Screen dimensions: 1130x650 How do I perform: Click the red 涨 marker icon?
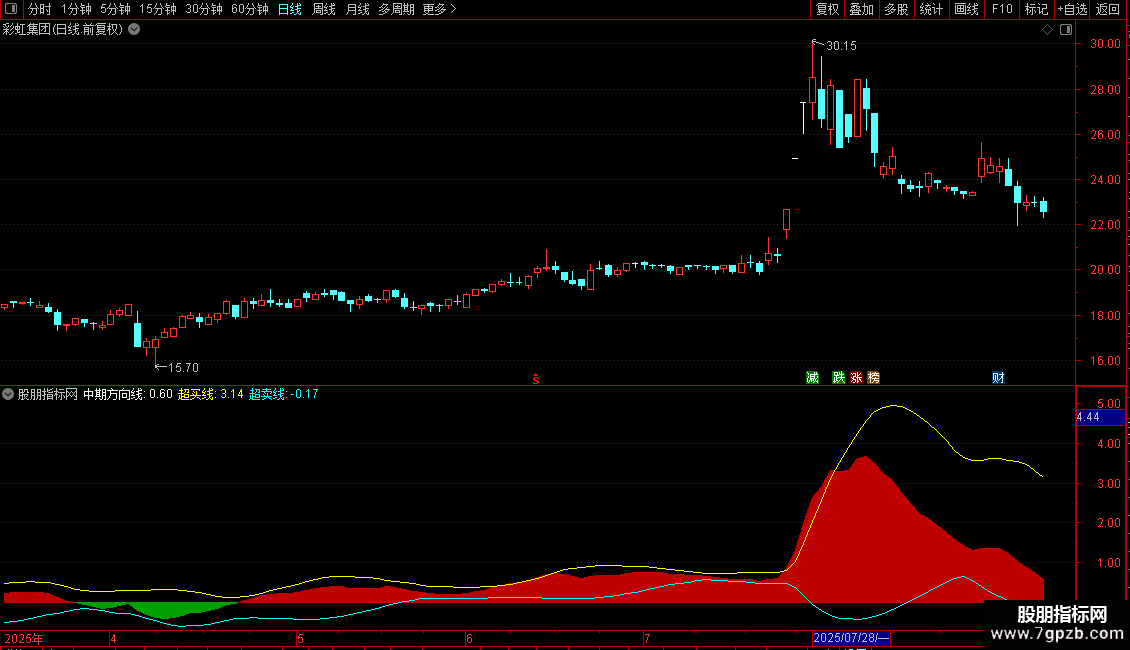[x=856, y=378]
